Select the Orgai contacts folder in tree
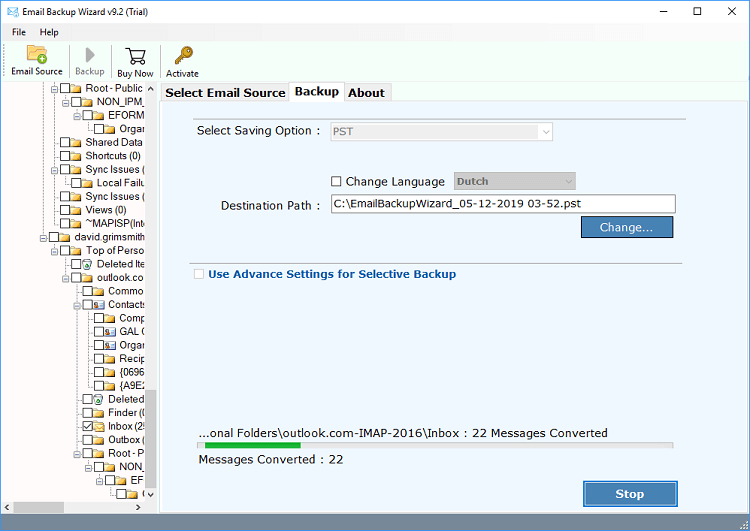This screenshot has height=531, width=750. pos(132,345)
